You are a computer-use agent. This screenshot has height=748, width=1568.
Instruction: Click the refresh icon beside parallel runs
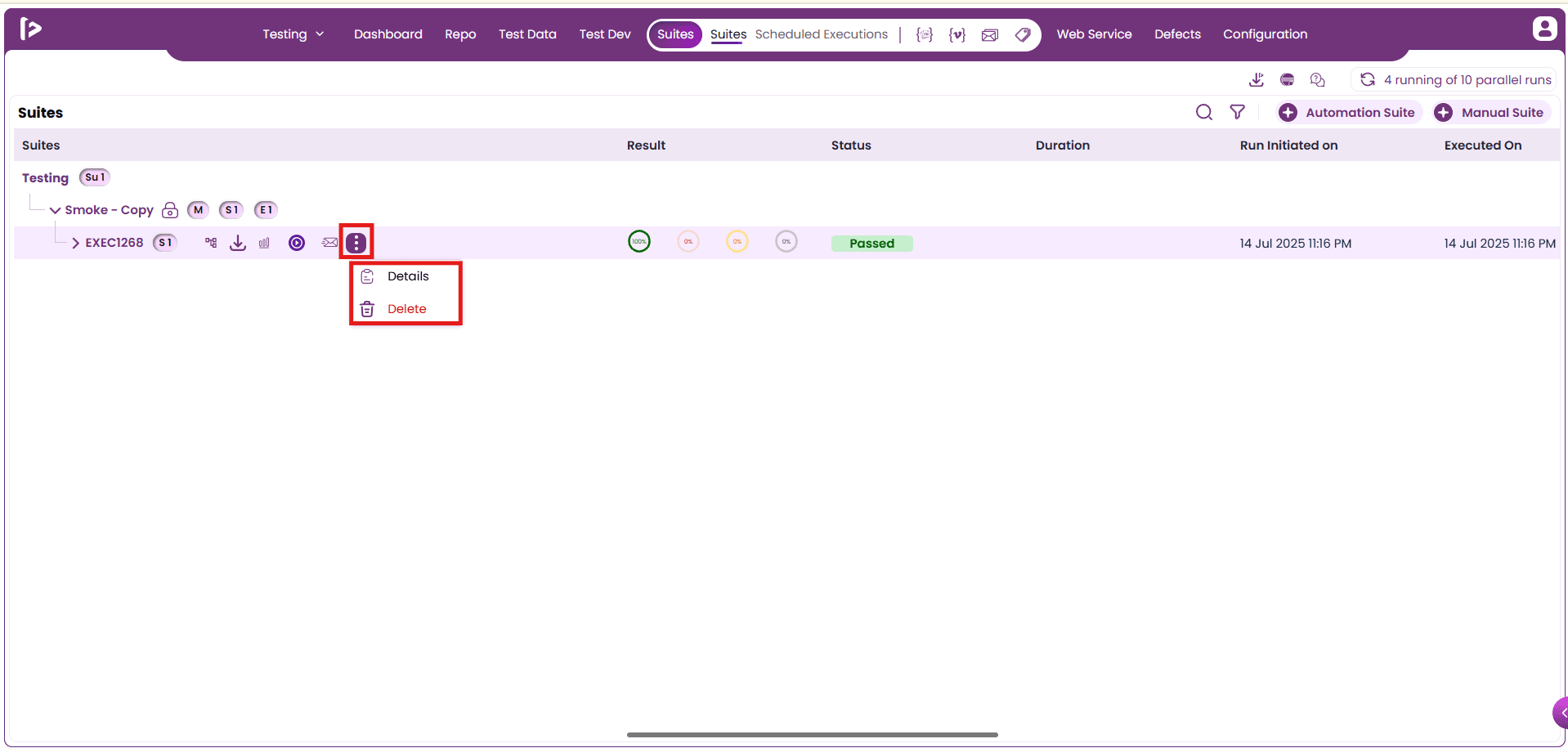point(1368,79)
